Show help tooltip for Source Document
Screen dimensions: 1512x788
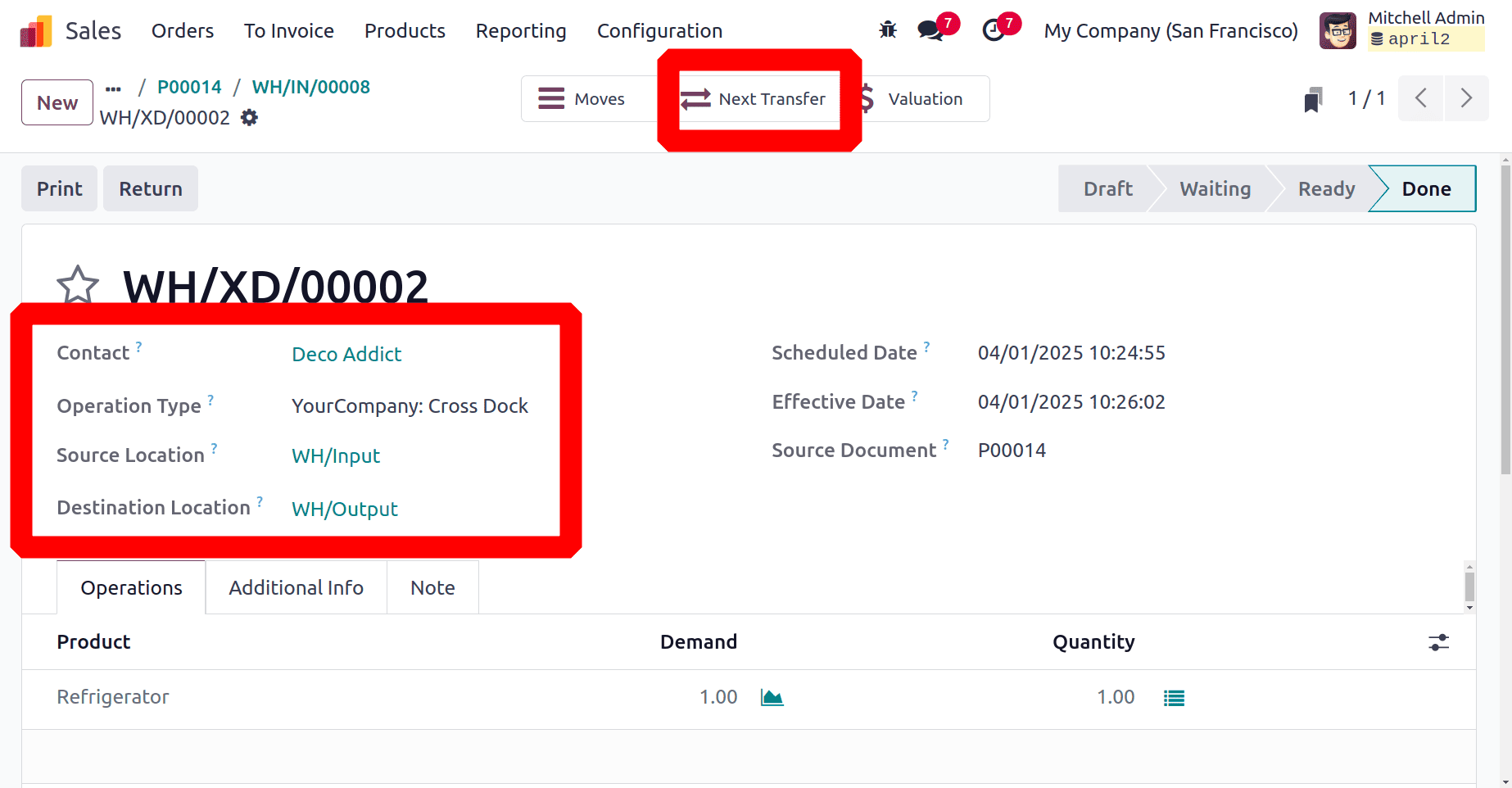(x=946, y=444)
